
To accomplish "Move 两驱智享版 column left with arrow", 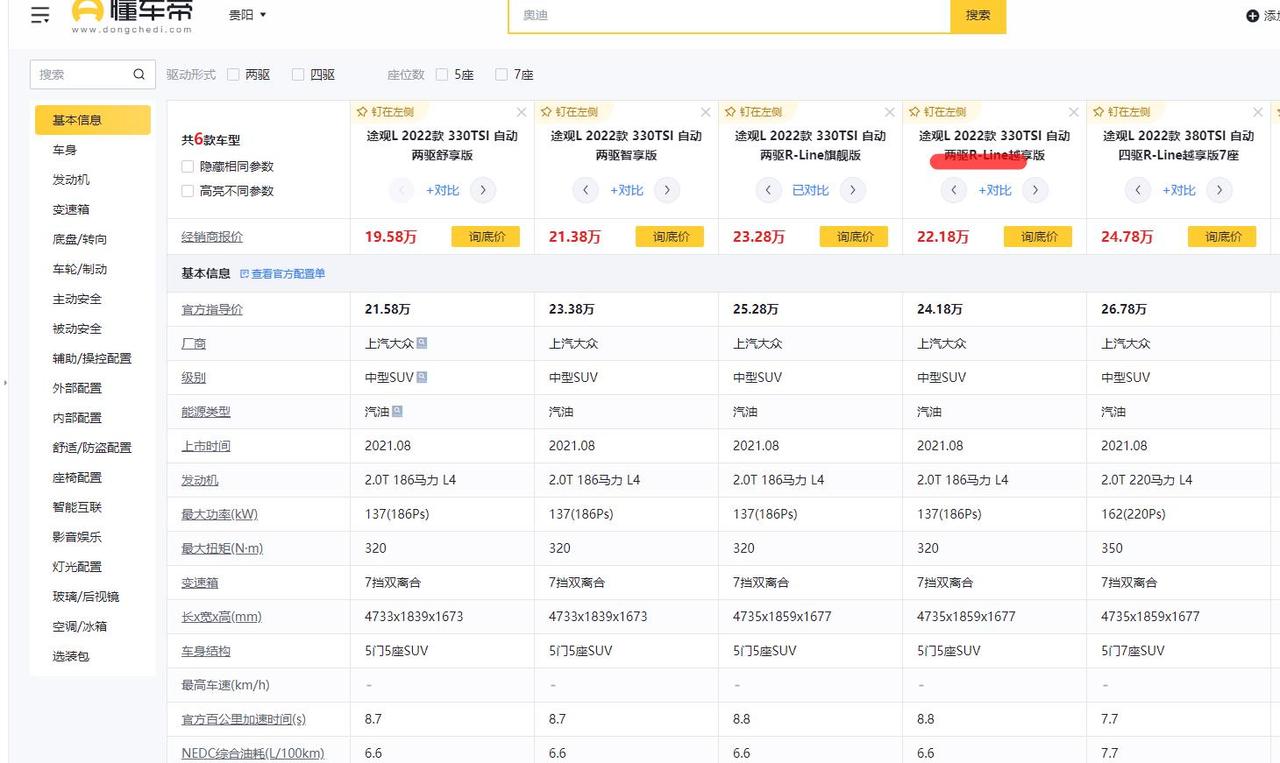I will 585,190.
